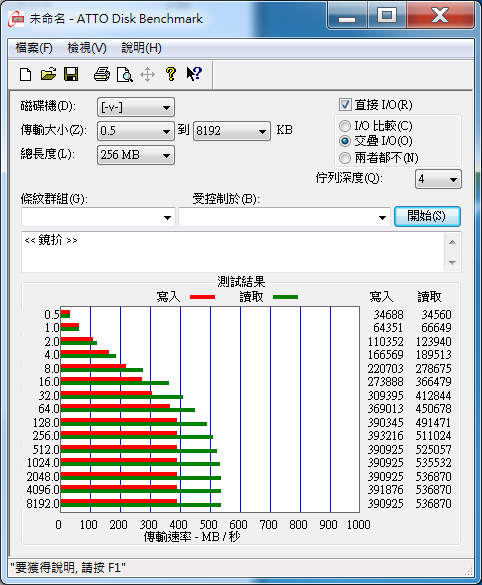The image size is (482, 585).
Task: Save benchmark results with floppy icon
Action: coord(71,74)
